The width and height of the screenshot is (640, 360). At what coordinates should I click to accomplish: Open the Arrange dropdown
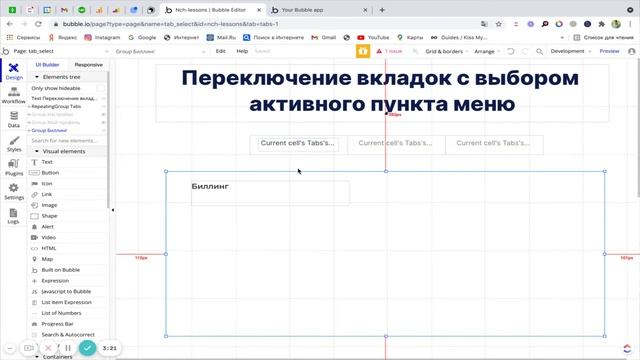coord(487,51)
